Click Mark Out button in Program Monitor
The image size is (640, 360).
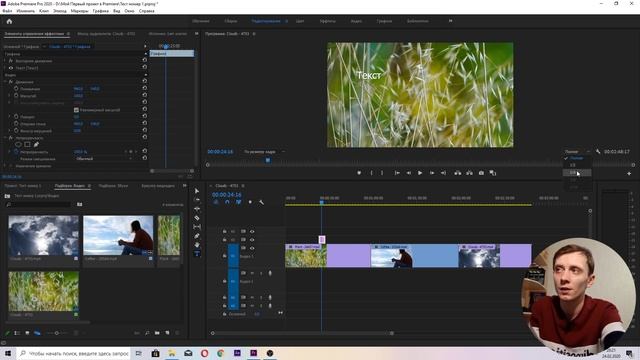pos(382,173)
